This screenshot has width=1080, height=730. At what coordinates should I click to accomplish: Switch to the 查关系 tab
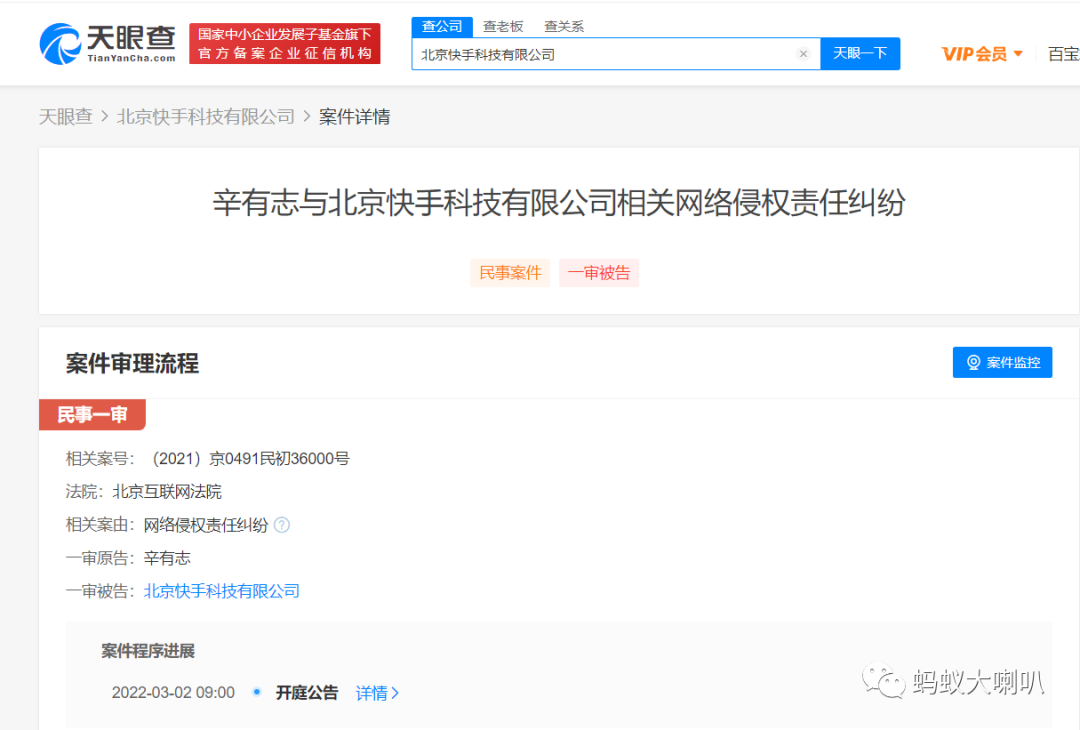tap(564, 27)
